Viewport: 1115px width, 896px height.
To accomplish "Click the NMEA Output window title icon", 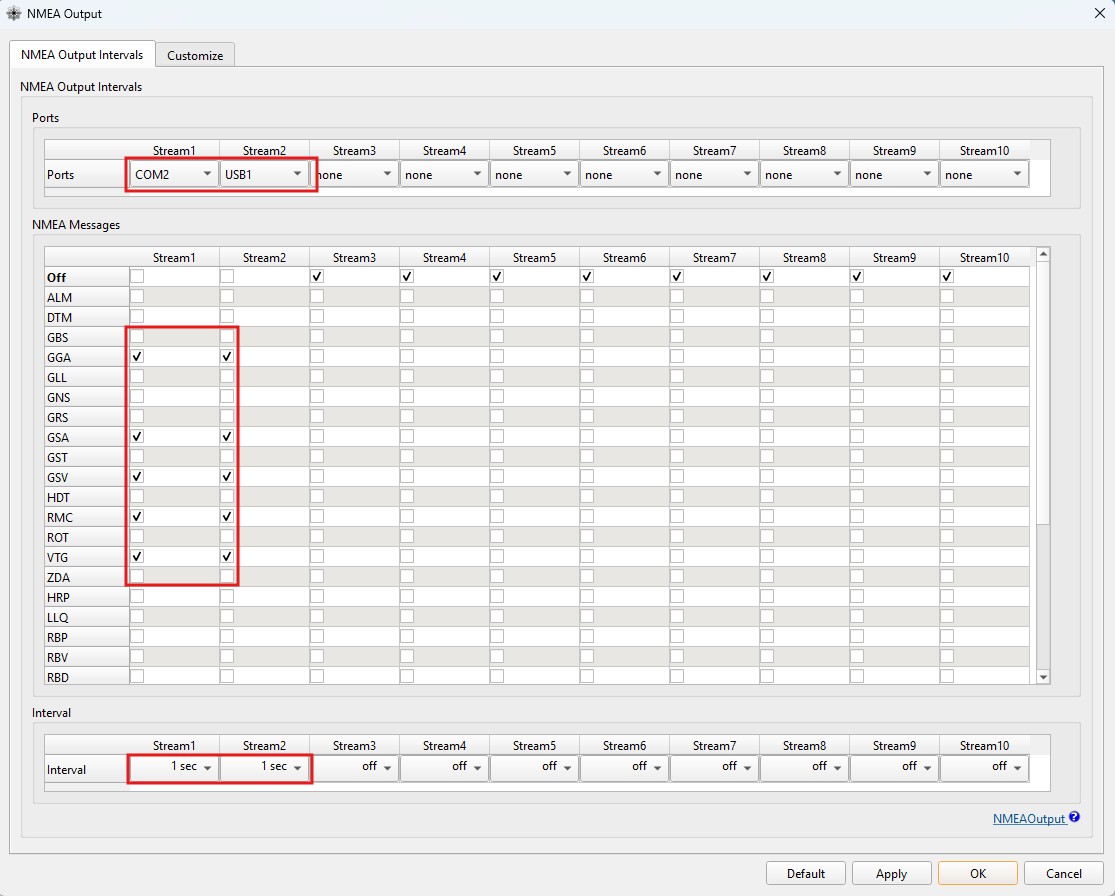I will [x=14, y=14].
